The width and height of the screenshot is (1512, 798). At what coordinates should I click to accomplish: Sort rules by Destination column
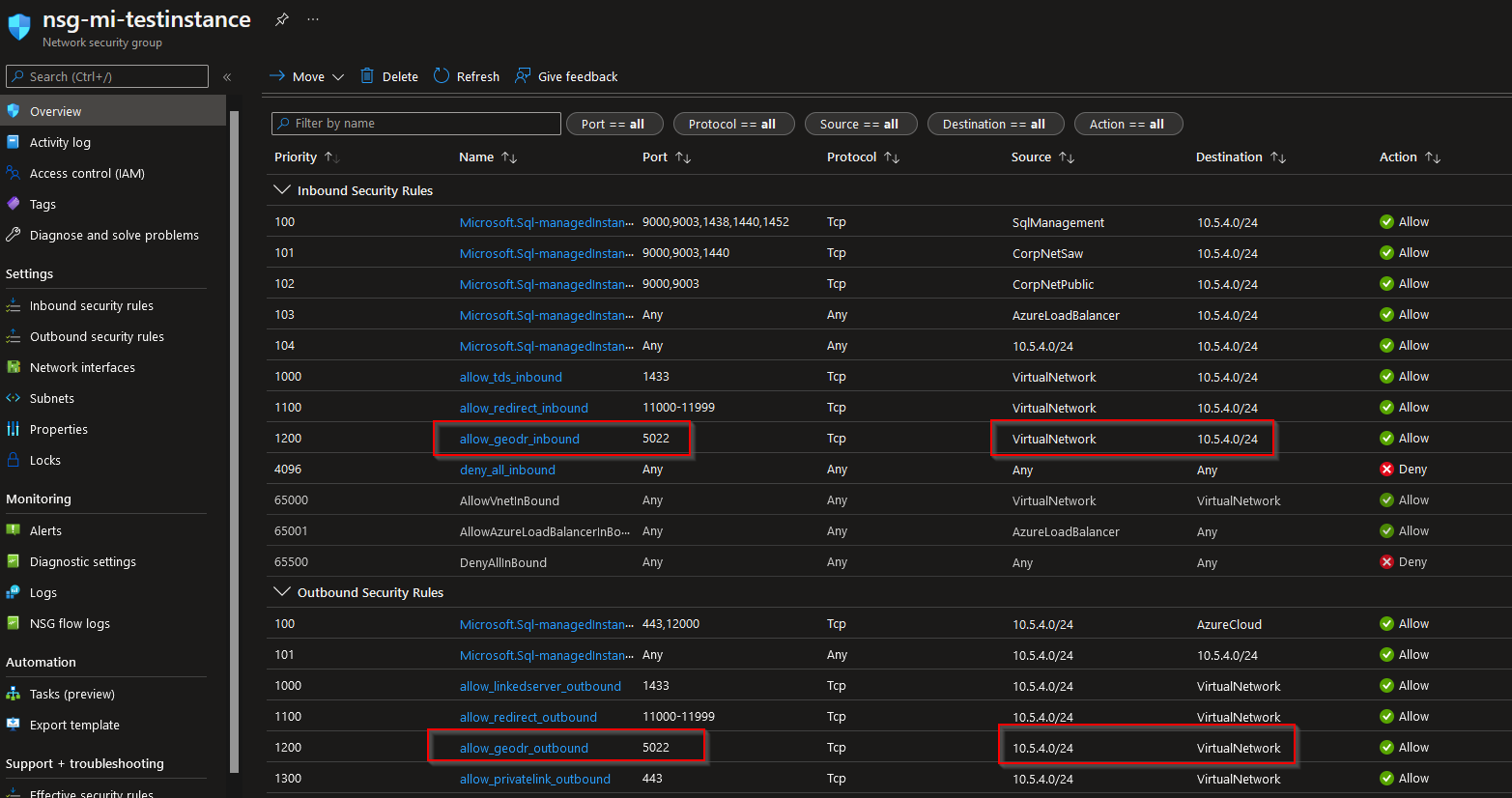[x=1241, y=157]
